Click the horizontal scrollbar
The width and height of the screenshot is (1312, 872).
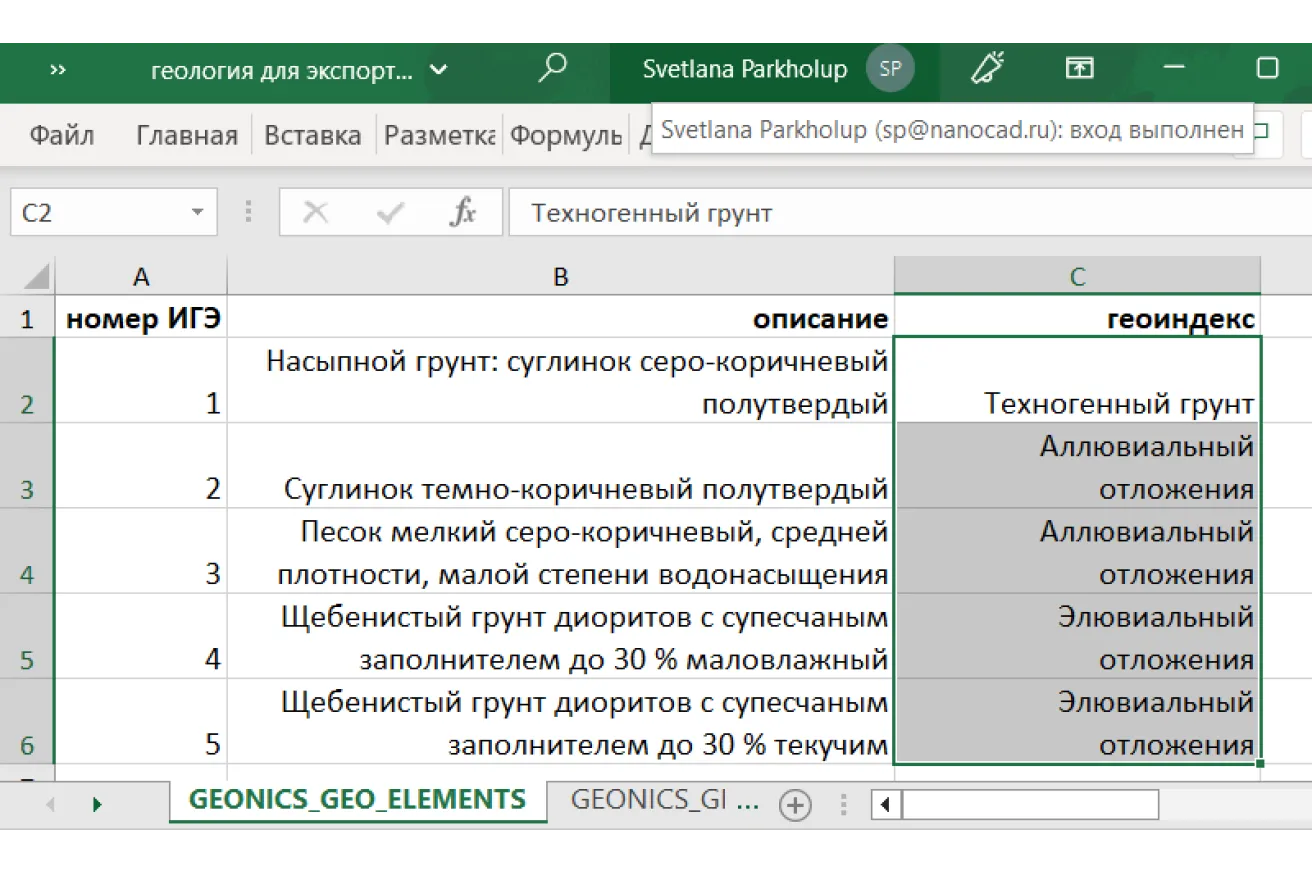[x=1030, y=804]
